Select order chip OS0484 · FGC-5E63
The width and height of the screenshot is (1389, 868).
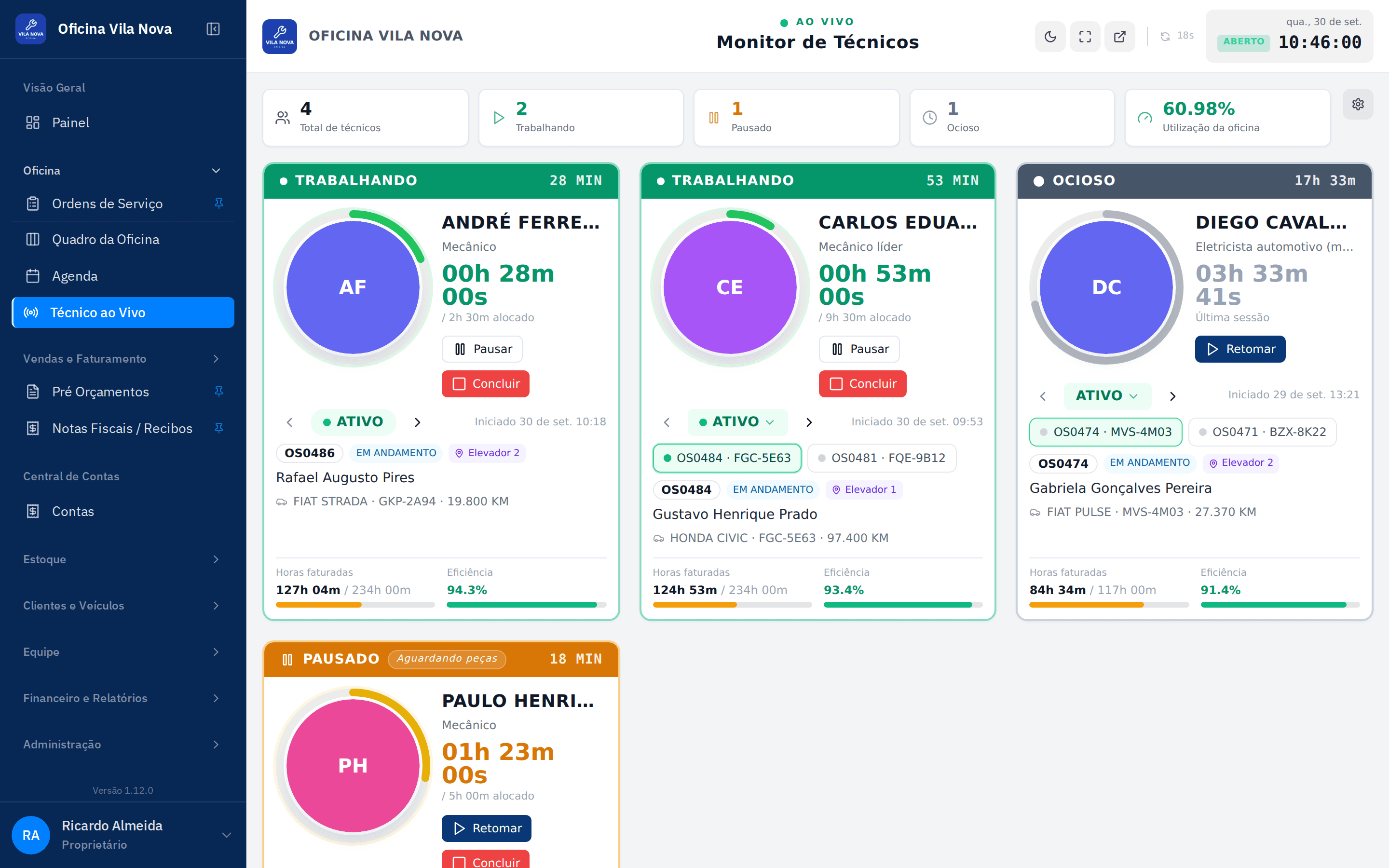pyautogui.click(x=727, y=458)
